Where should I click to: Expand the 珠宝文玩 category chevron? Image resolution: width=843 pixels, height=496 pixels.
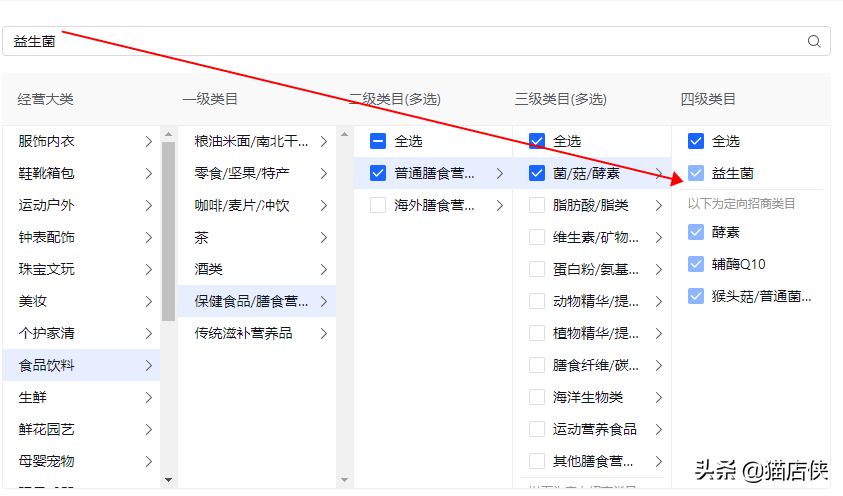[x=149, y=269]
